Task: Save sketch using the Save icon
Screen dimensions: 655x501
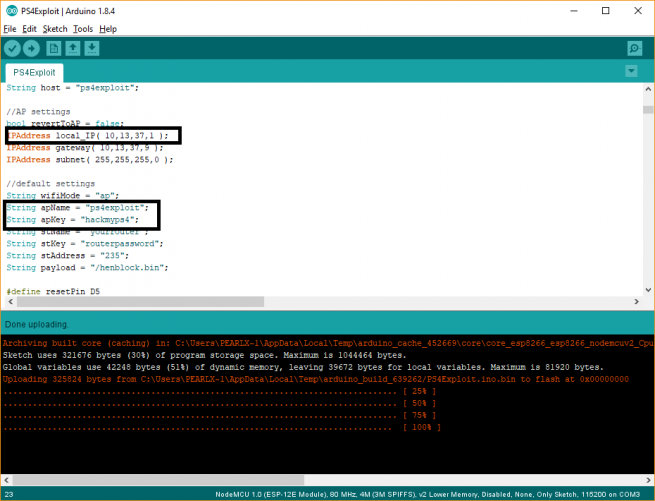Action: (x=92, y=48)
